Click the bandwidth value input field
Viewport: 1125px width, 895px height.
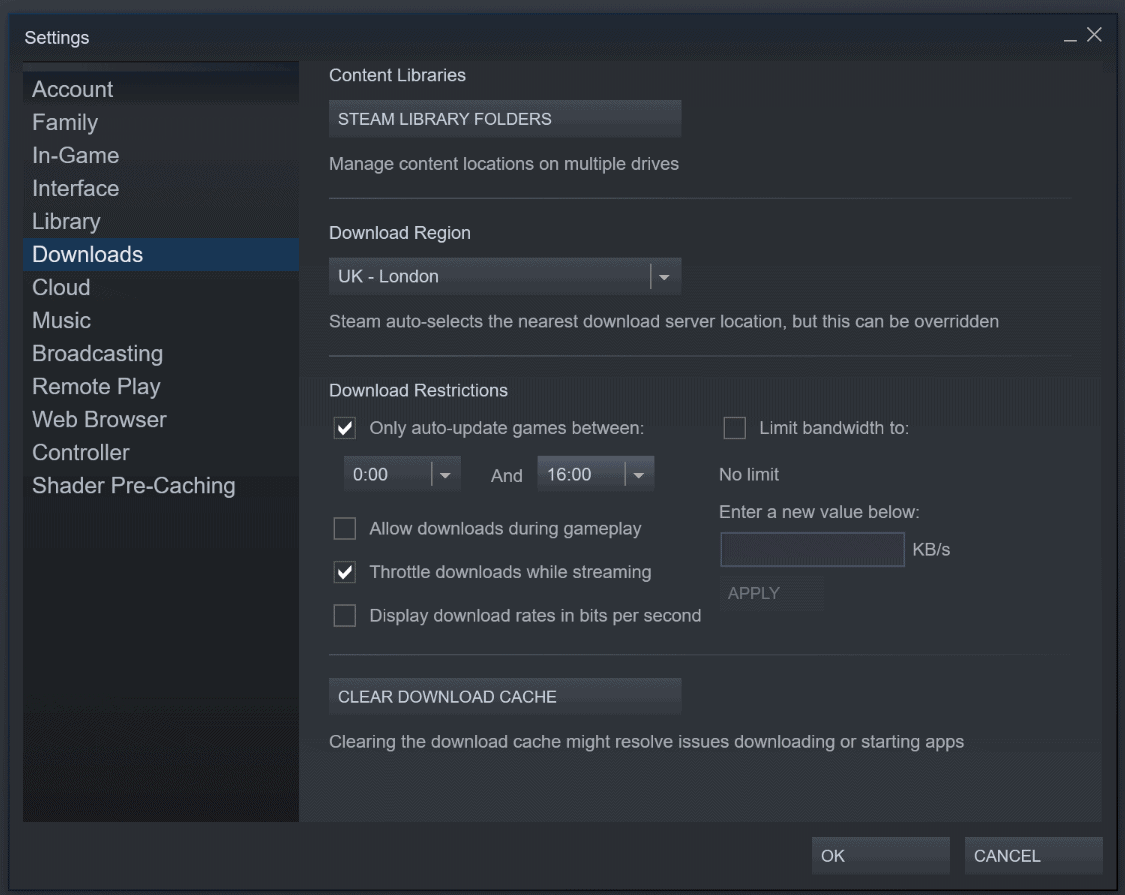pyautogui.click(x=811, y=549)
